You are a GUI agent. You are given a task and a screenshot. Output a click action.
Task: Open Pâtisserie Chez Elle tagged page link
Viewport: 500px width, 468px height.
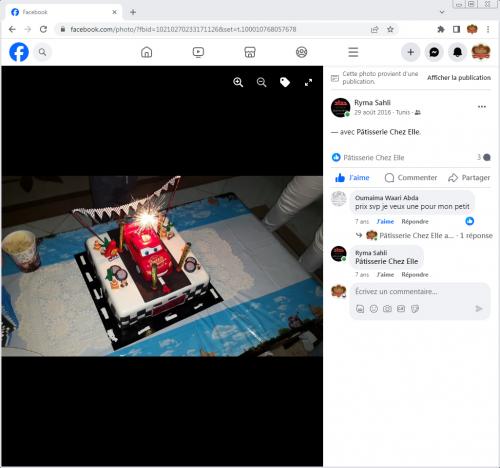pos(388,132)
